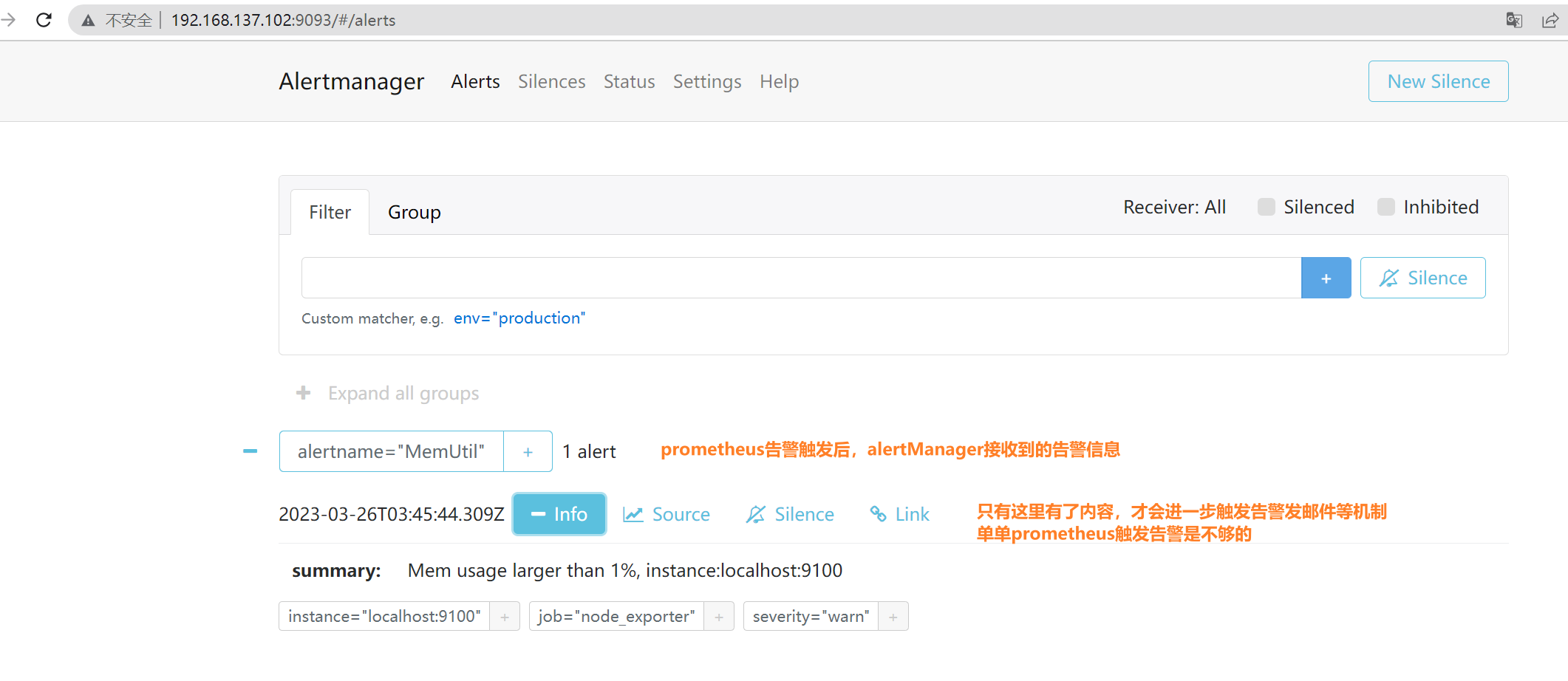The width and height of the screenshot is (1568, 681).
Task: Open the Settings nav item
Action: point(707,81)
